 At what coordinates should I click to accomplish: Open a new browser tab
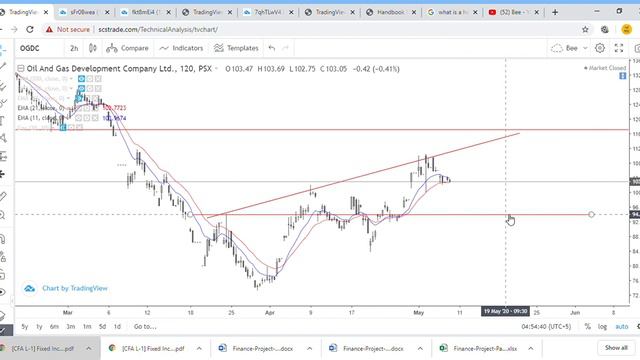coord(555,12)
